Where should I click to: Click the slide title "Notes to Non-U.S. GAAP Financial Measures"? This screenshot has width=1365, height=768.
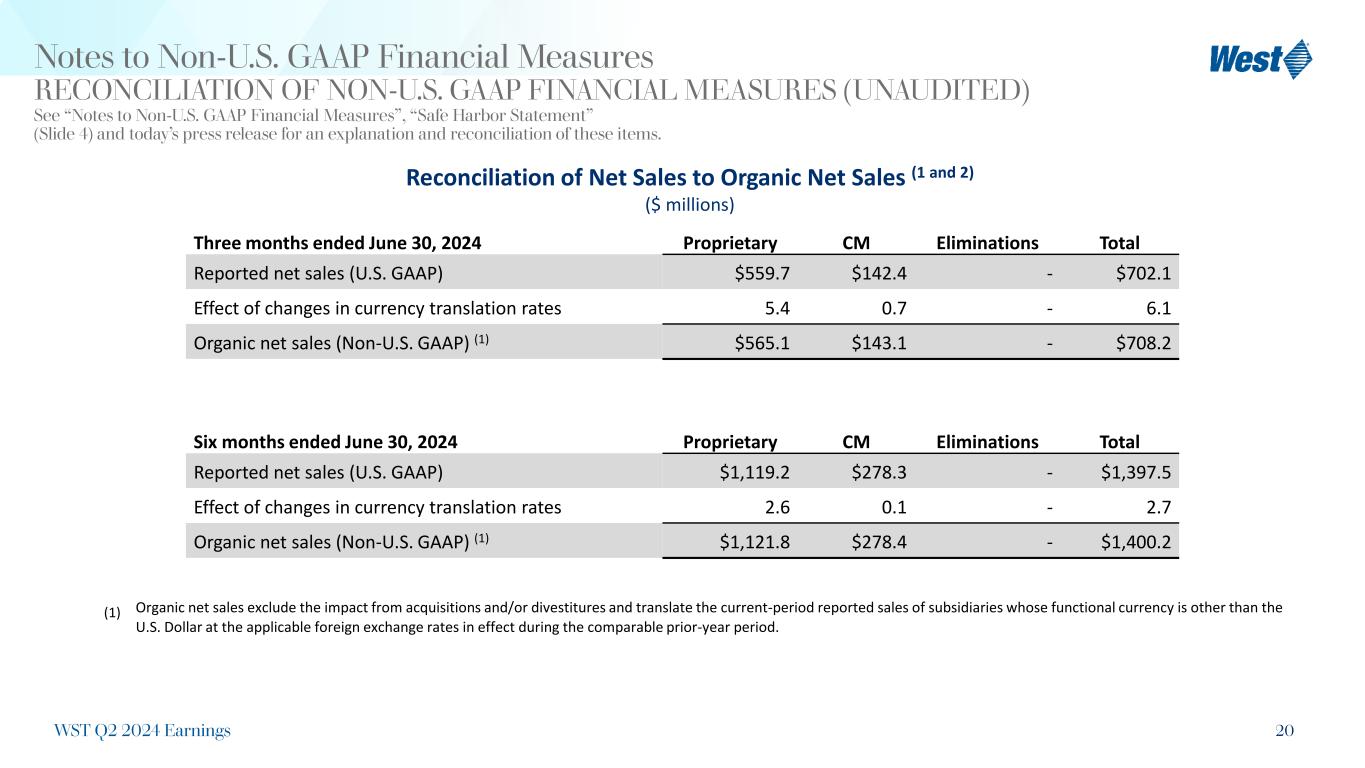pos(344,56)
